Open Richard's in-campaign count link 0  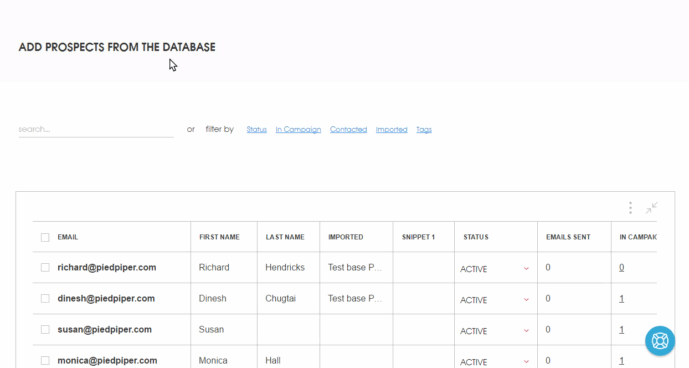621,267
